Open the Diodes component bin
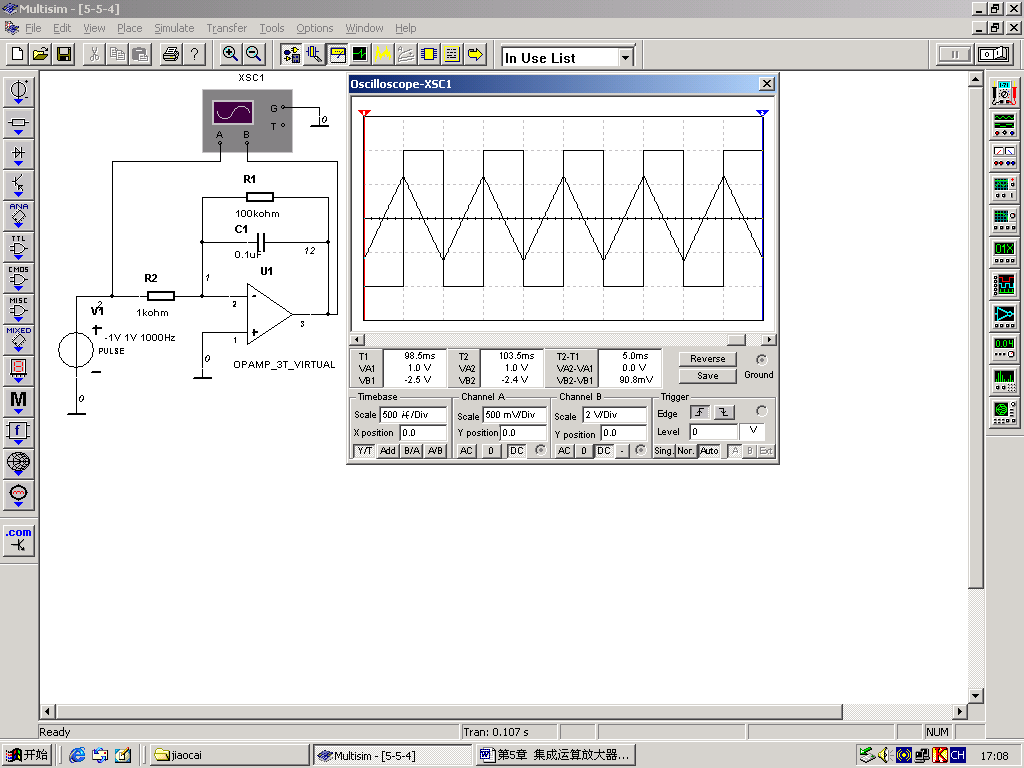The image size is (1024, 768). (x=18, y=154)
